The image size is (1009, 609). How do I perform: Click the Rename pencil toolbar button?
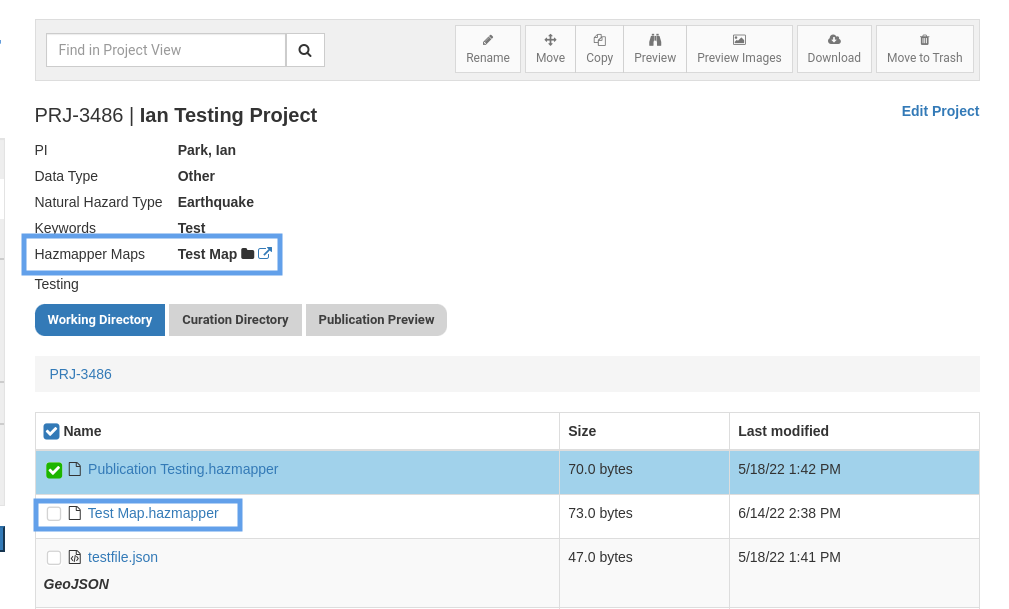[488, 49]
